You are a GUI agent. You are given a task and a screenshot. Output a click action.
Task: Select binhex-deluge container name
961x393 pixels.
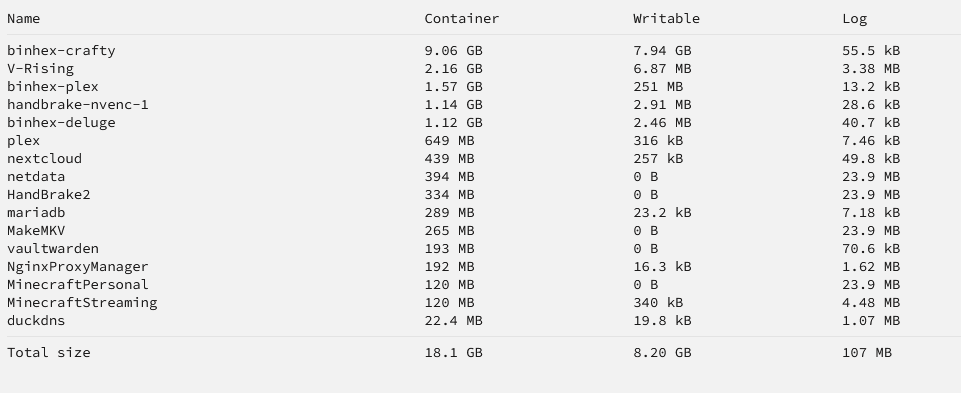(x=61, y=123)
